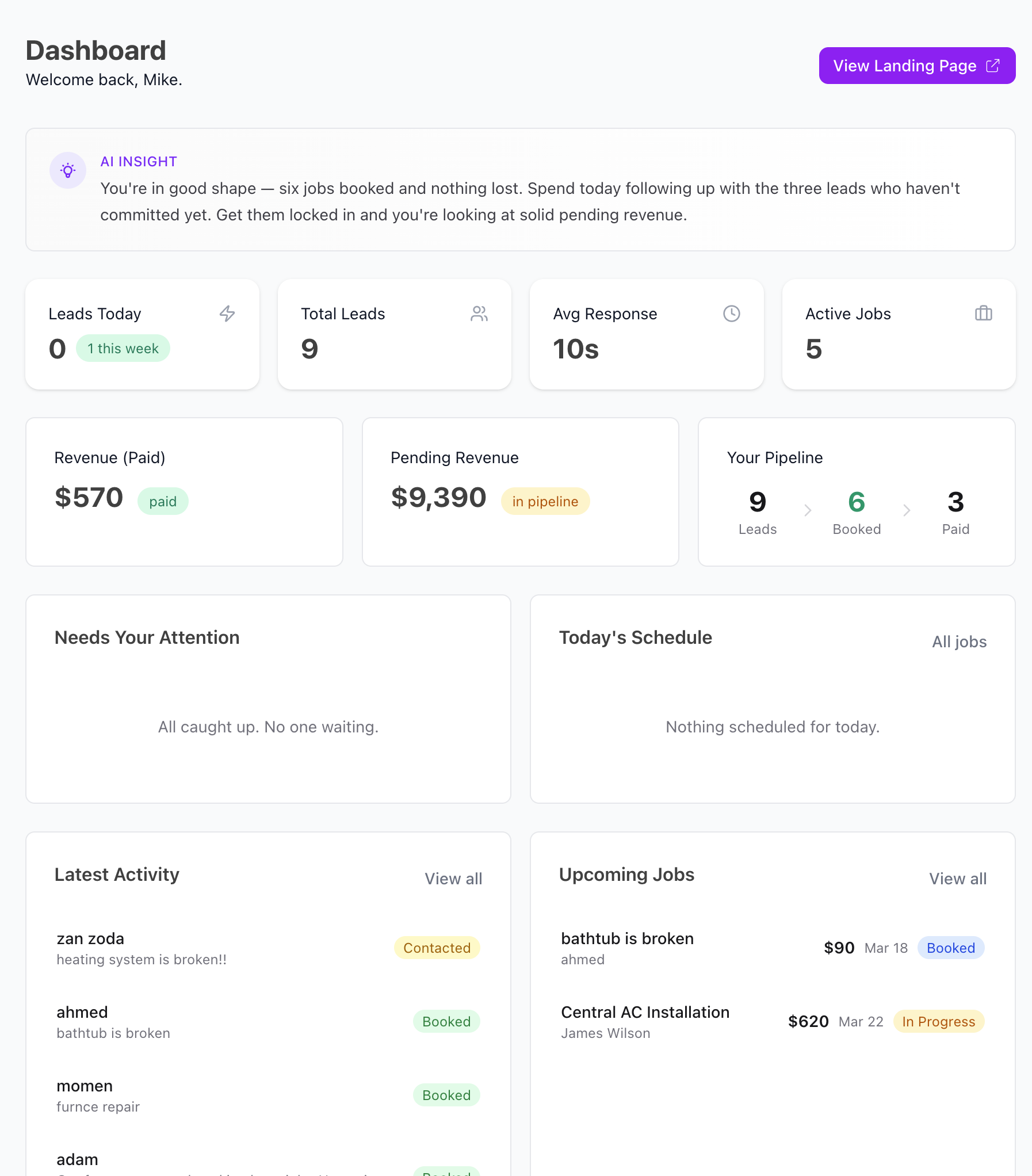
Task: Click the 1 this week pill badge
Action: click(123, 348)
